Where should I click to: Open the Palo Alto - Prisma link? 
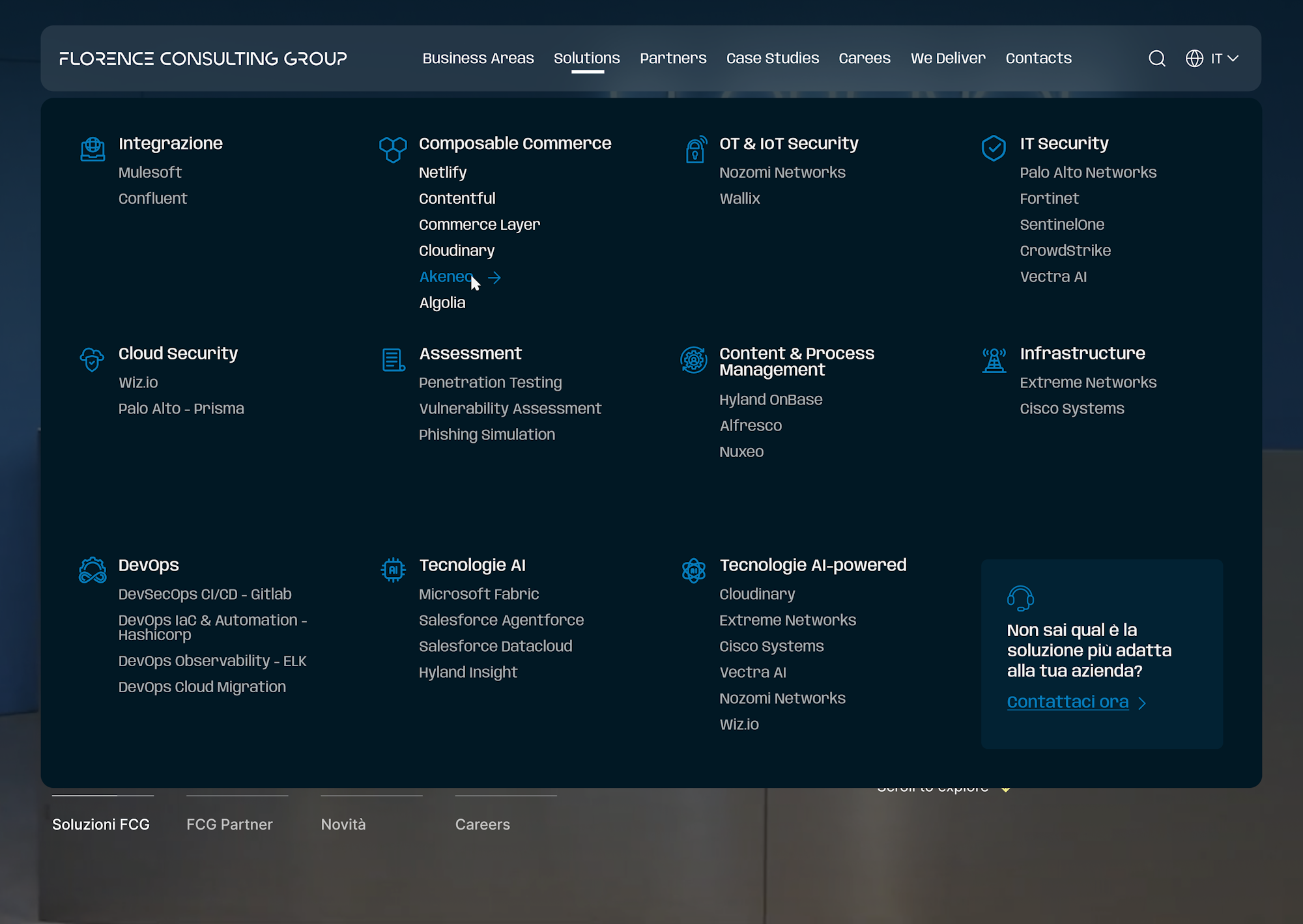tap(181, 409)
